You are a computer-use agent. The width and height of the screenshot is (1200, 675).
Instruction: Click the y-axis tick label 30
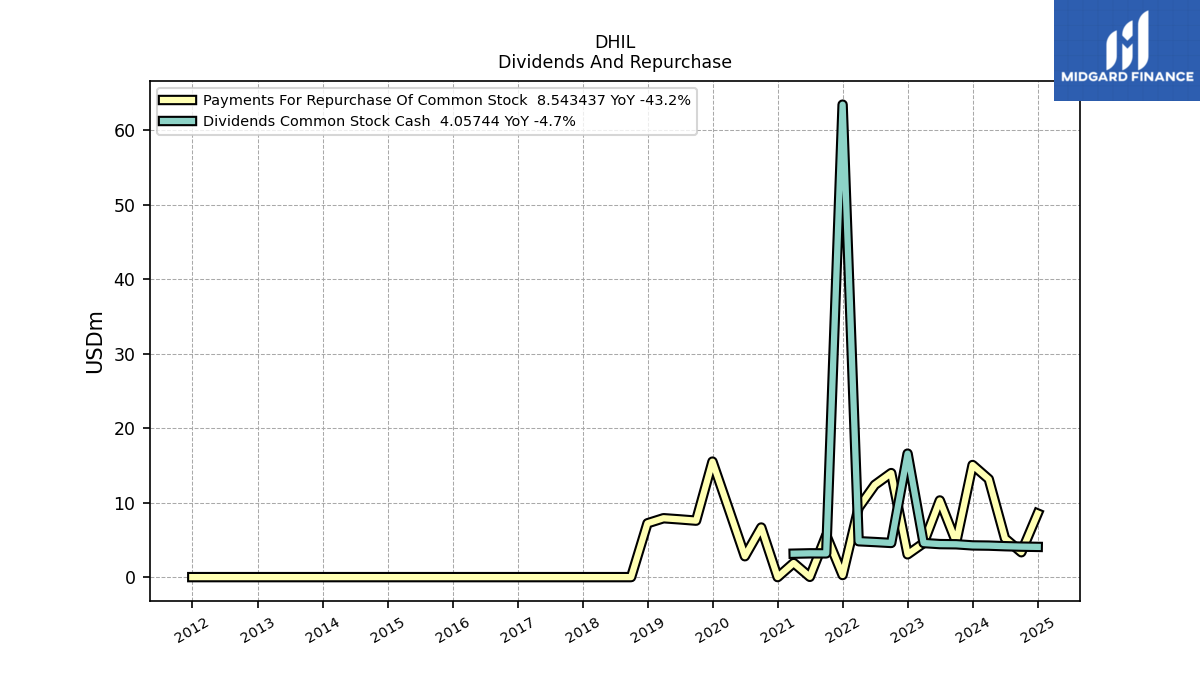click(x=125, y=354)
